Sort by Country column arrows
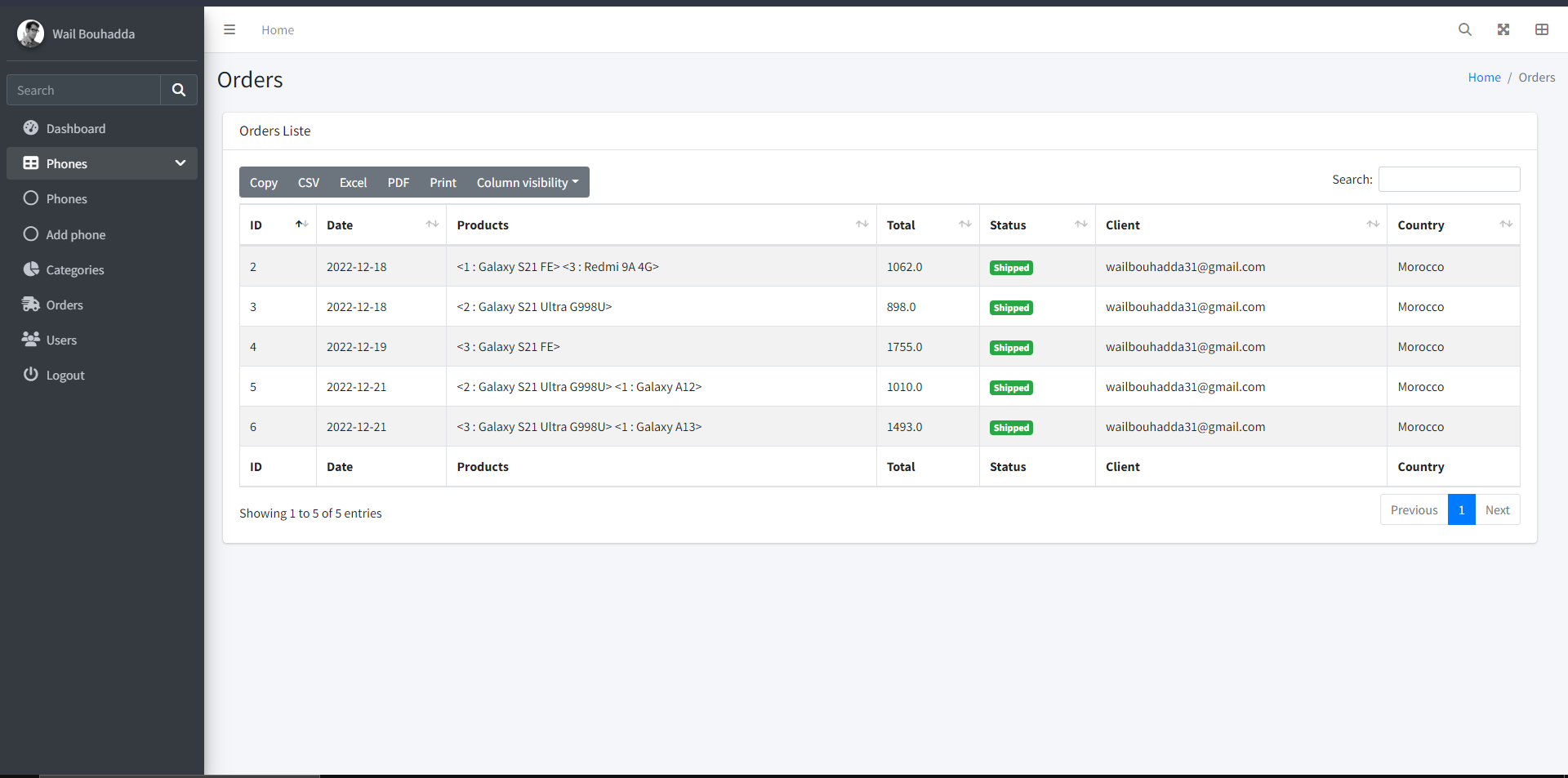Viewport: 1568px width, 778px height. coord(1506,225)
